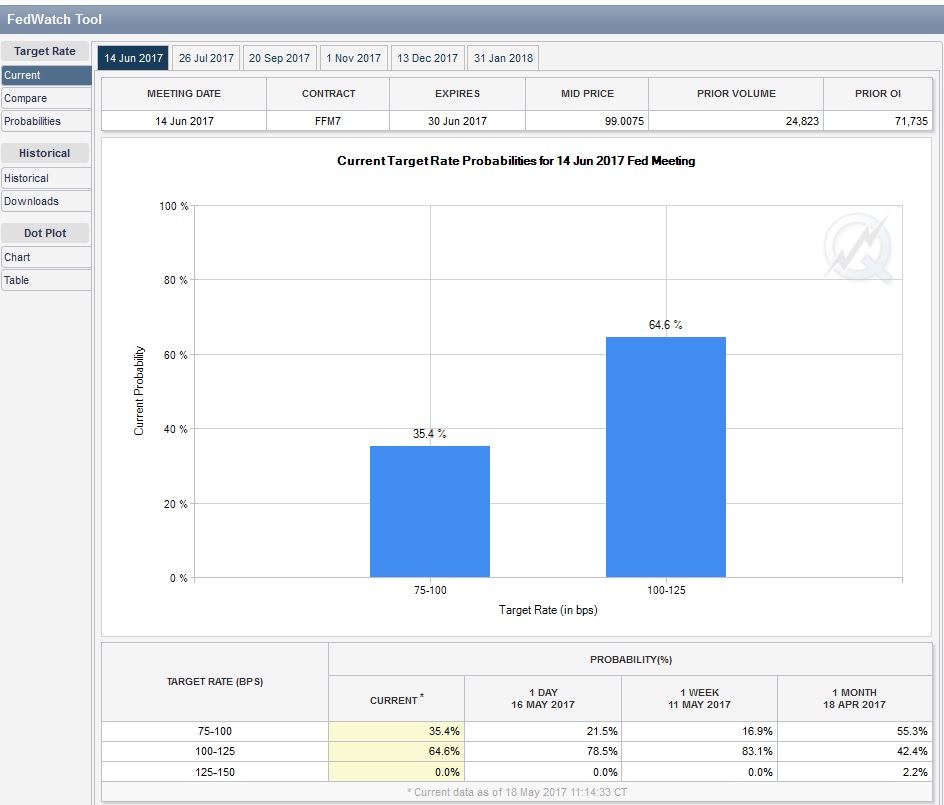
Task: Click the PROBABILITY(%) table header
Action: pyautogui.click(x=630, y=659)
